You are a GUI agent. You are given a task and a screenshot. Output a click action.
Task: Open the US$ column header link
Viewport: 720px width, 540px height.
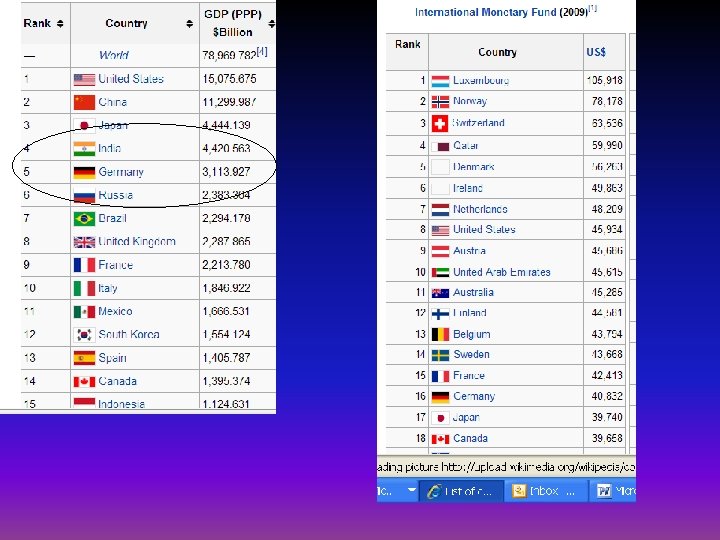[596, 52]
